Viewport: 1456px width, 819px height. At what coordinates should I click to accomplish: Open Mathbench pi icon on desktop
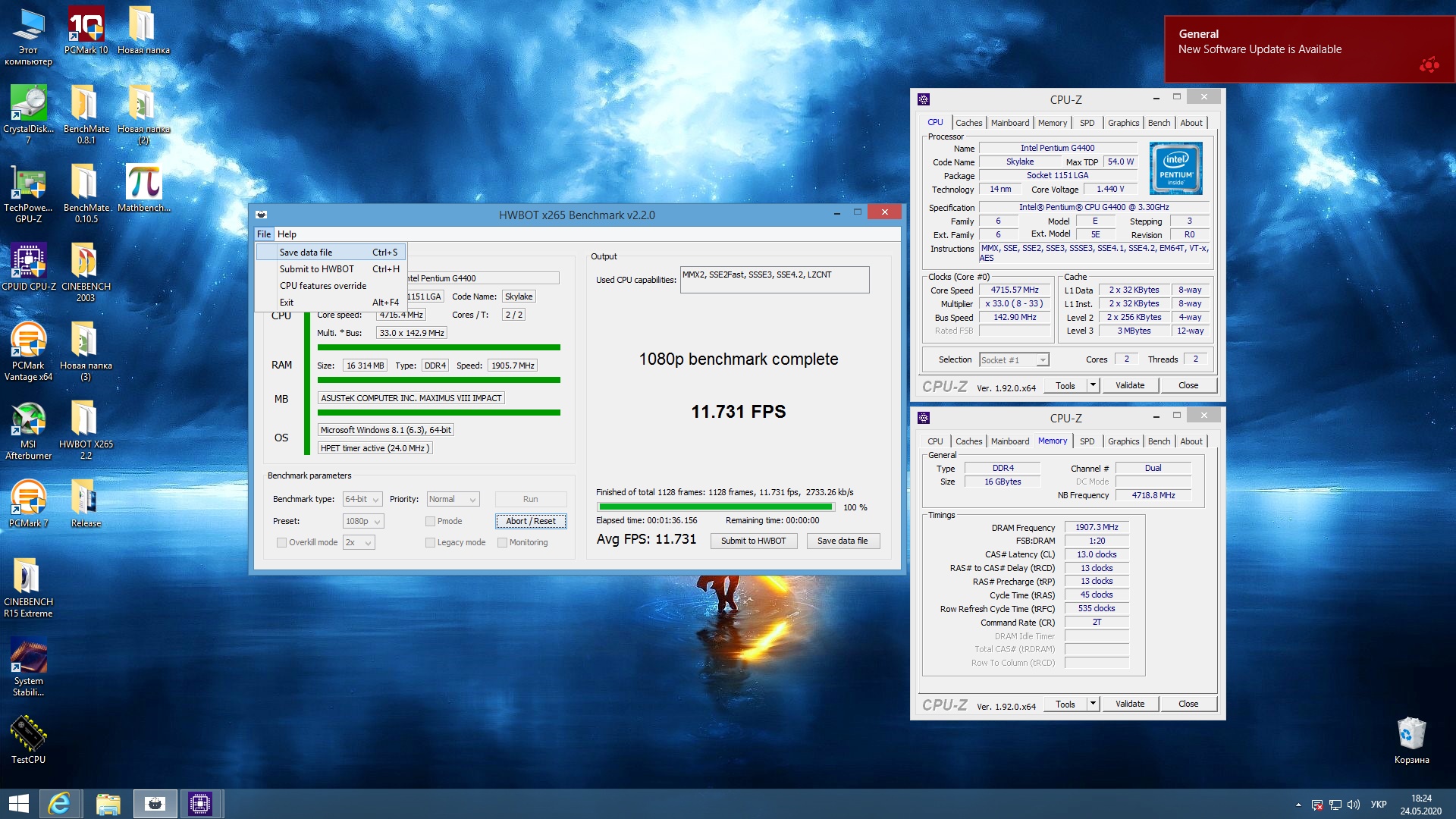[x=143, y=188]
